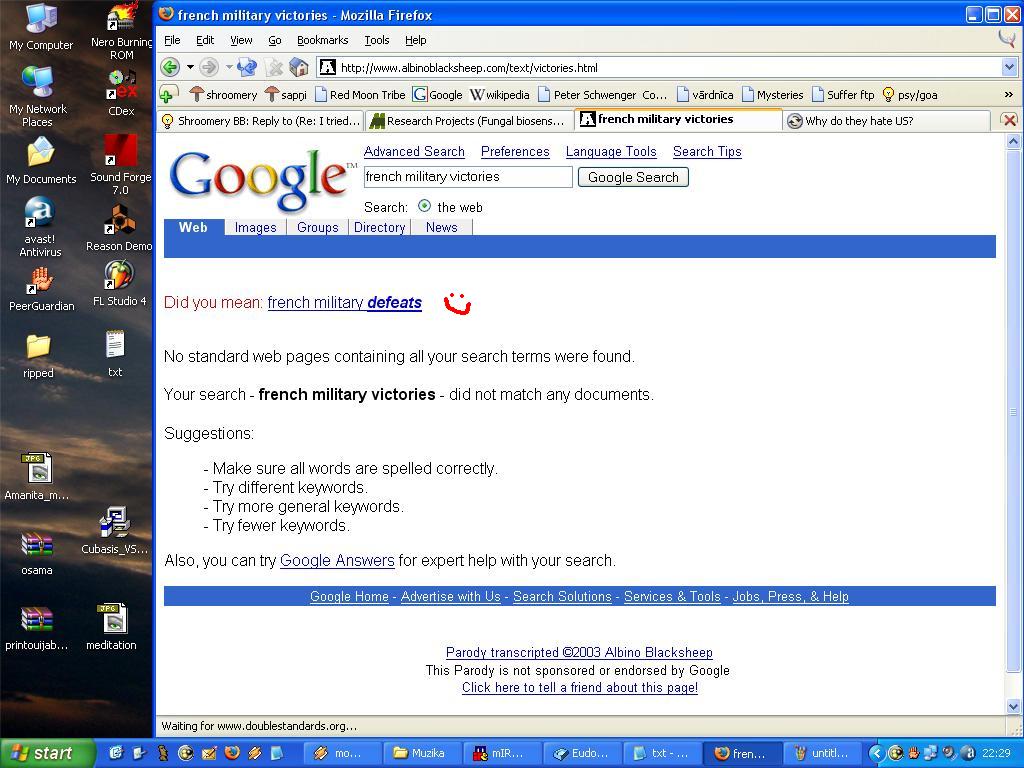
Task: Open the Advanced Search link
Action: [x=414, y=152]
